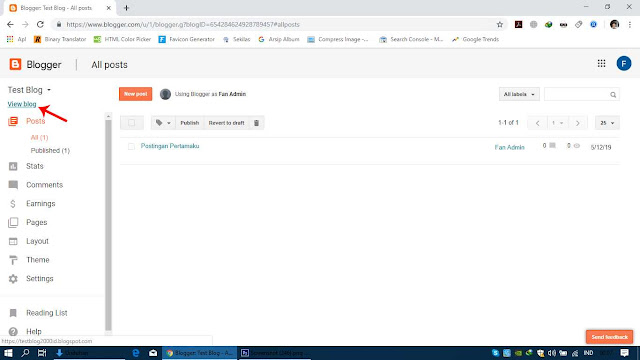The width and height of the screenshot is (640, 360).
Task: Open the Google account avatar F
Action: click(624, 63)
